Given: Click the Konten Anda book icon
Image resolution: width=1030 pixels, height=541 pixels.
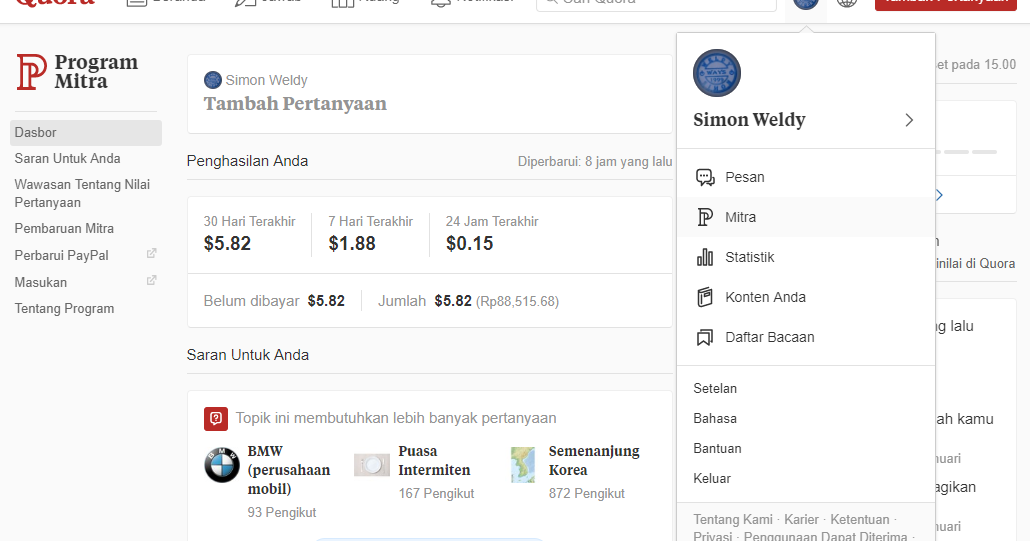Looking at the screenshot, I should click(x=705, y=297).
